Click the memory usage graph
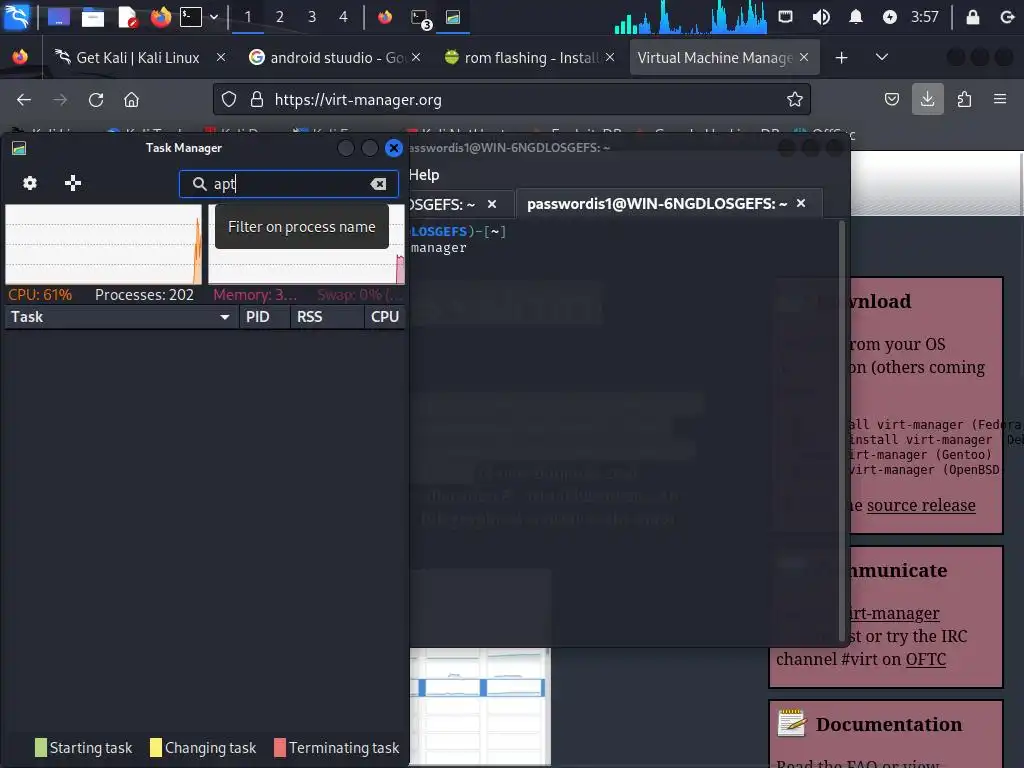 [x=306, y=244]
